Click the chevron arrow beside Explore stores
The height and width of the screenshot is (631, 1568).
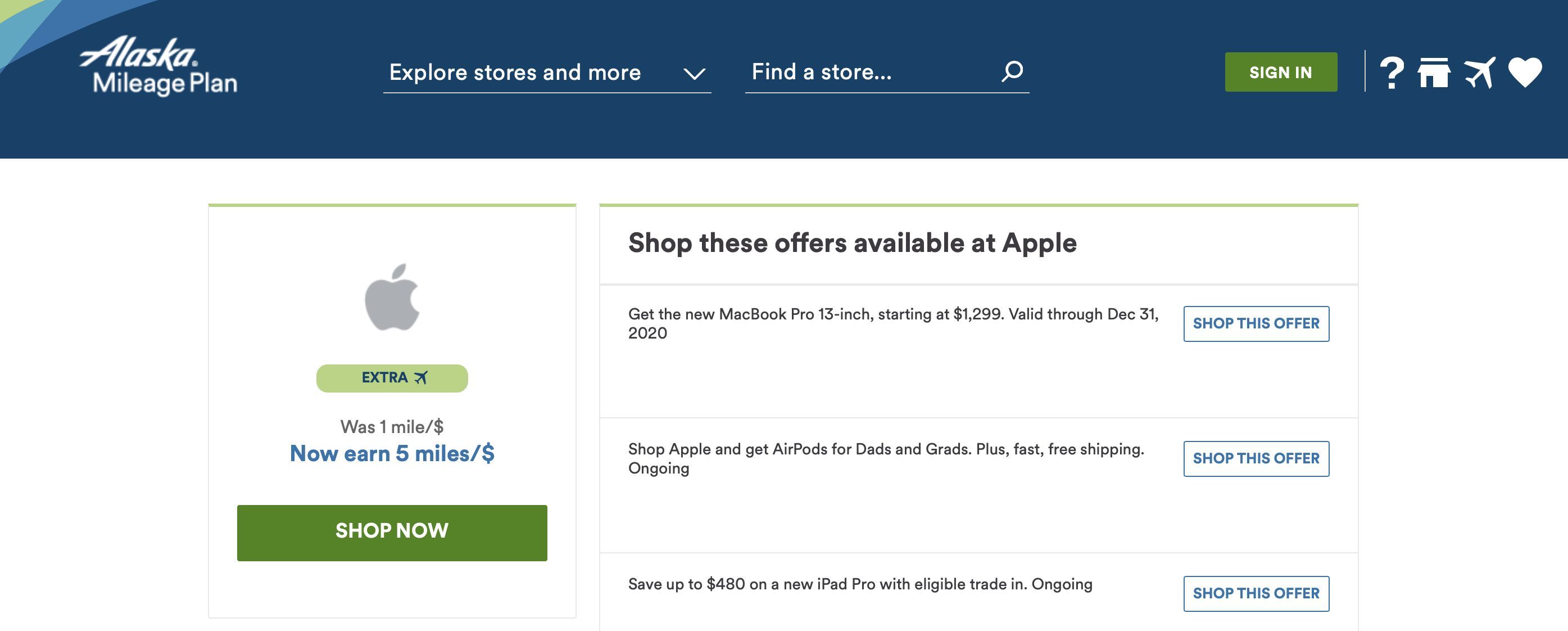point(695,74)
